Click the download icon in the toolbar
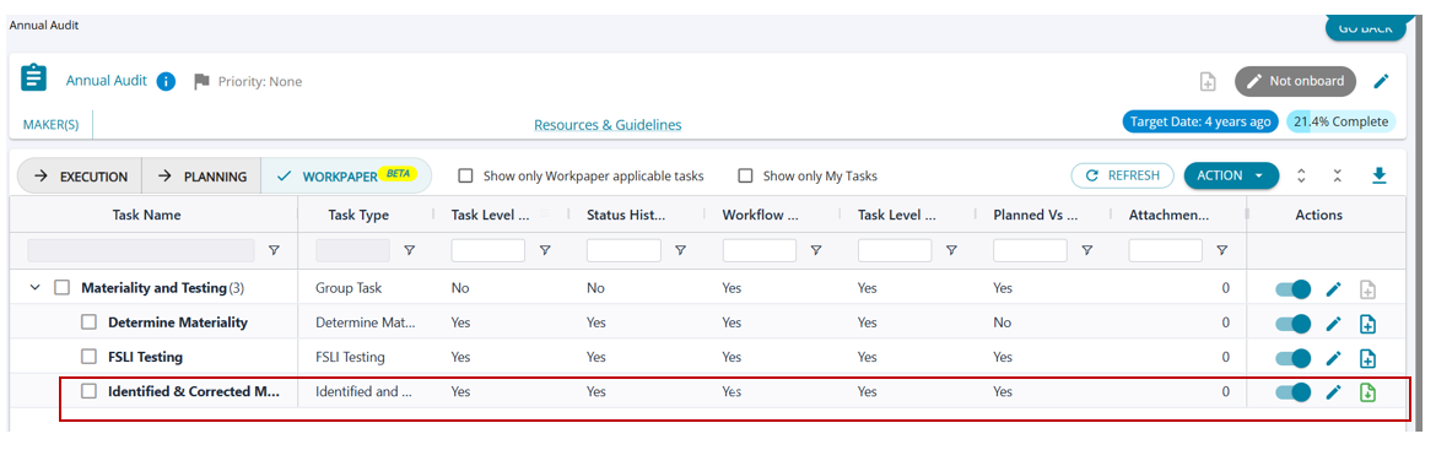 point(1379,176)
